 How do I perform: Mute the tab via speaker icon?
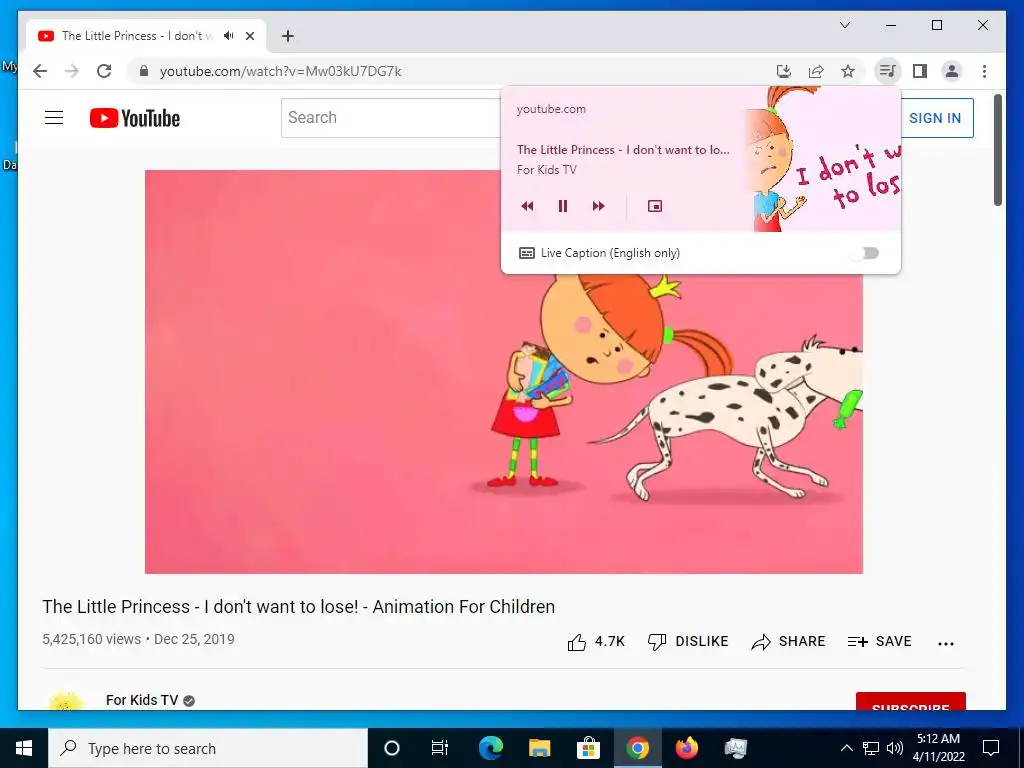coord(229,36)
